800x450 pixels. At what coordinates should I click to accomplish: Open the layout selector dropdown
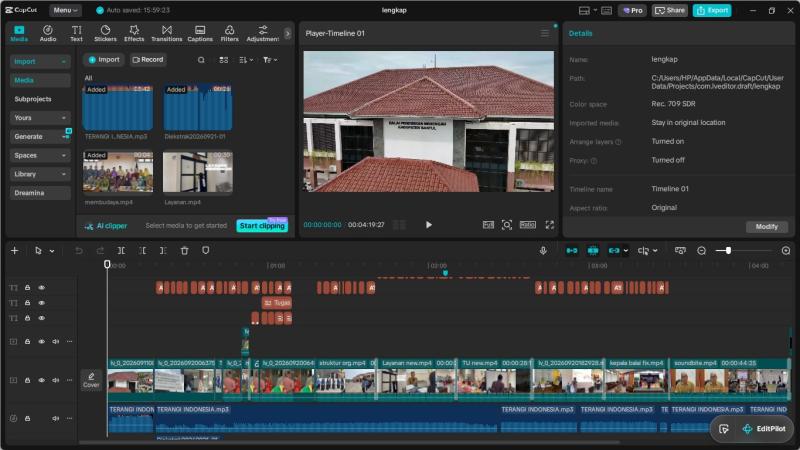[588, 10]
